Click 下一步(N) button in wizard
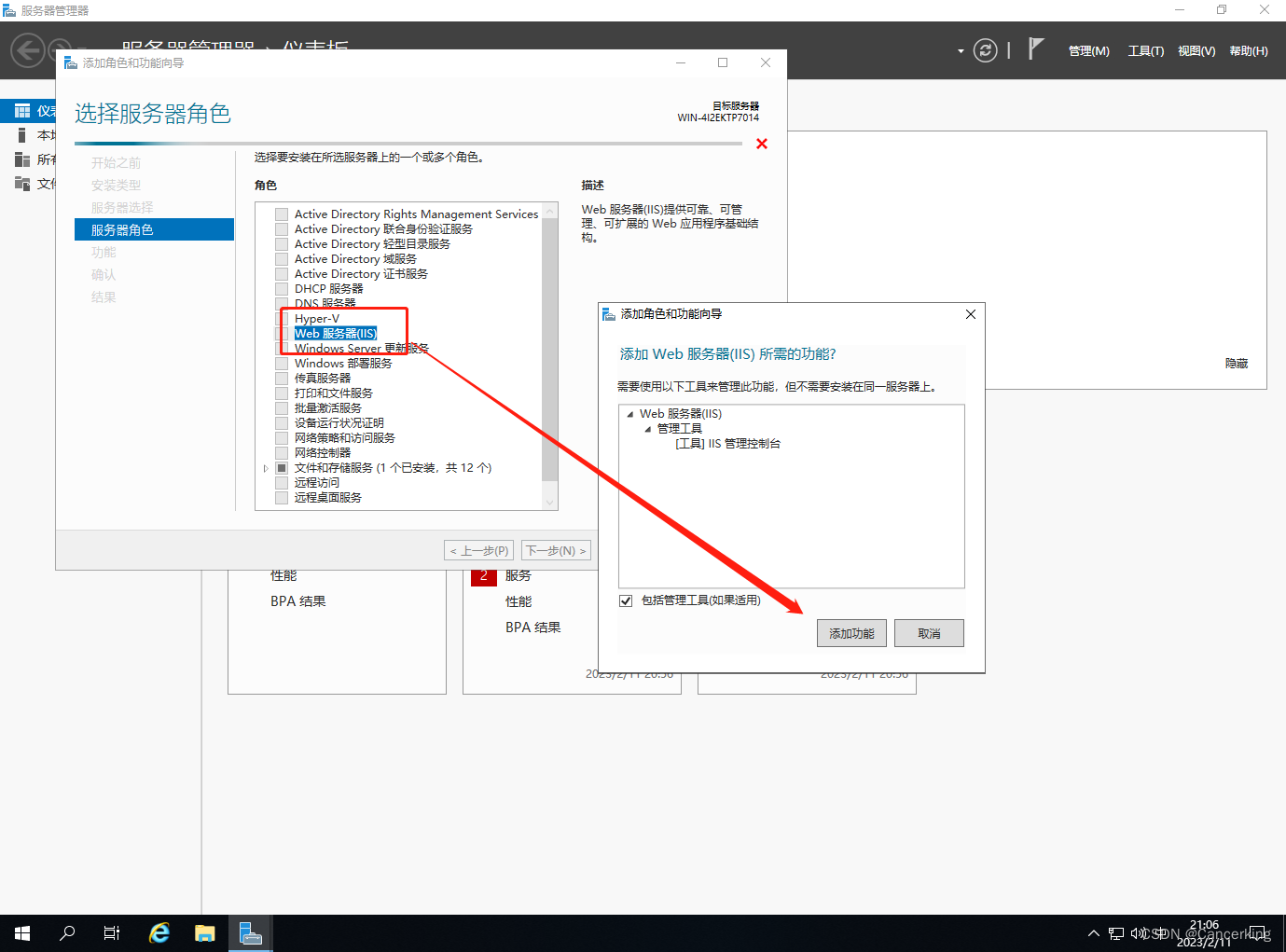This screenshot has height=952, width=1286. pyautogui.click(x=556, y=551)
